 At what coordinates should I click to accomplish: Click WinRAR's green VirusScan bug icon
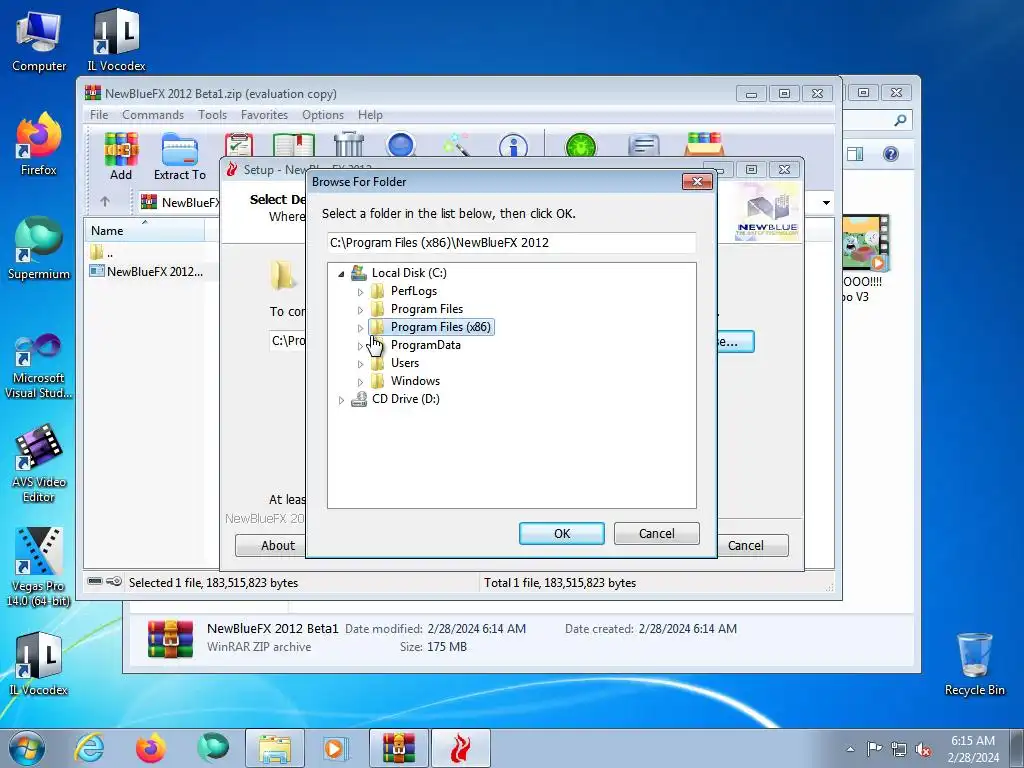tap(581, 145)
